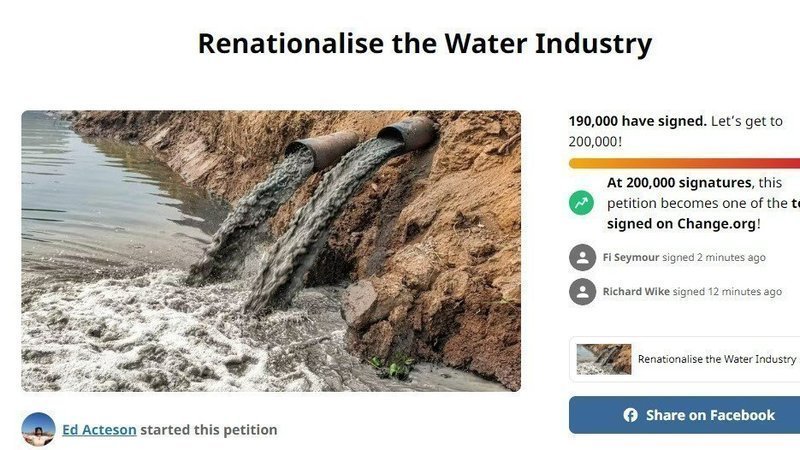Open the large sewage pipes photo
800x450 pixels.
click(271, 250)
